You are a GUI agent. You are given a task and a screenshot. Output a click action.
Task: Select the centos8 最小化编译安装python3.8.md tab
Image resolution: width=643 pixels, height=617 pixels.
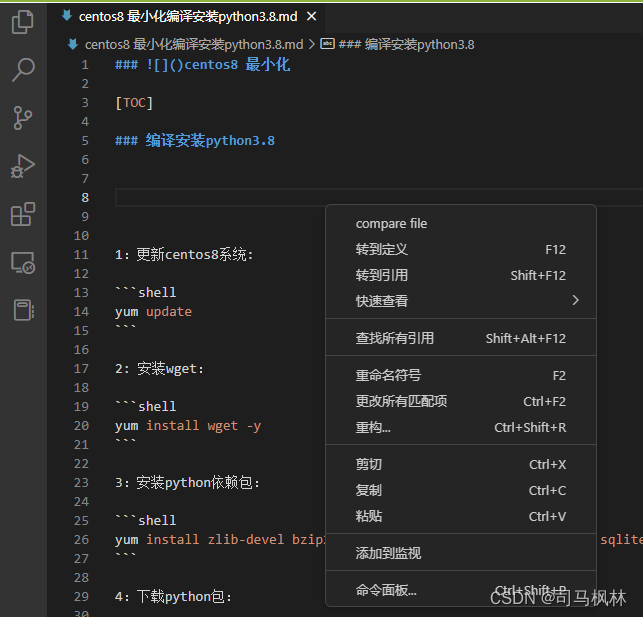coord(188,16)
